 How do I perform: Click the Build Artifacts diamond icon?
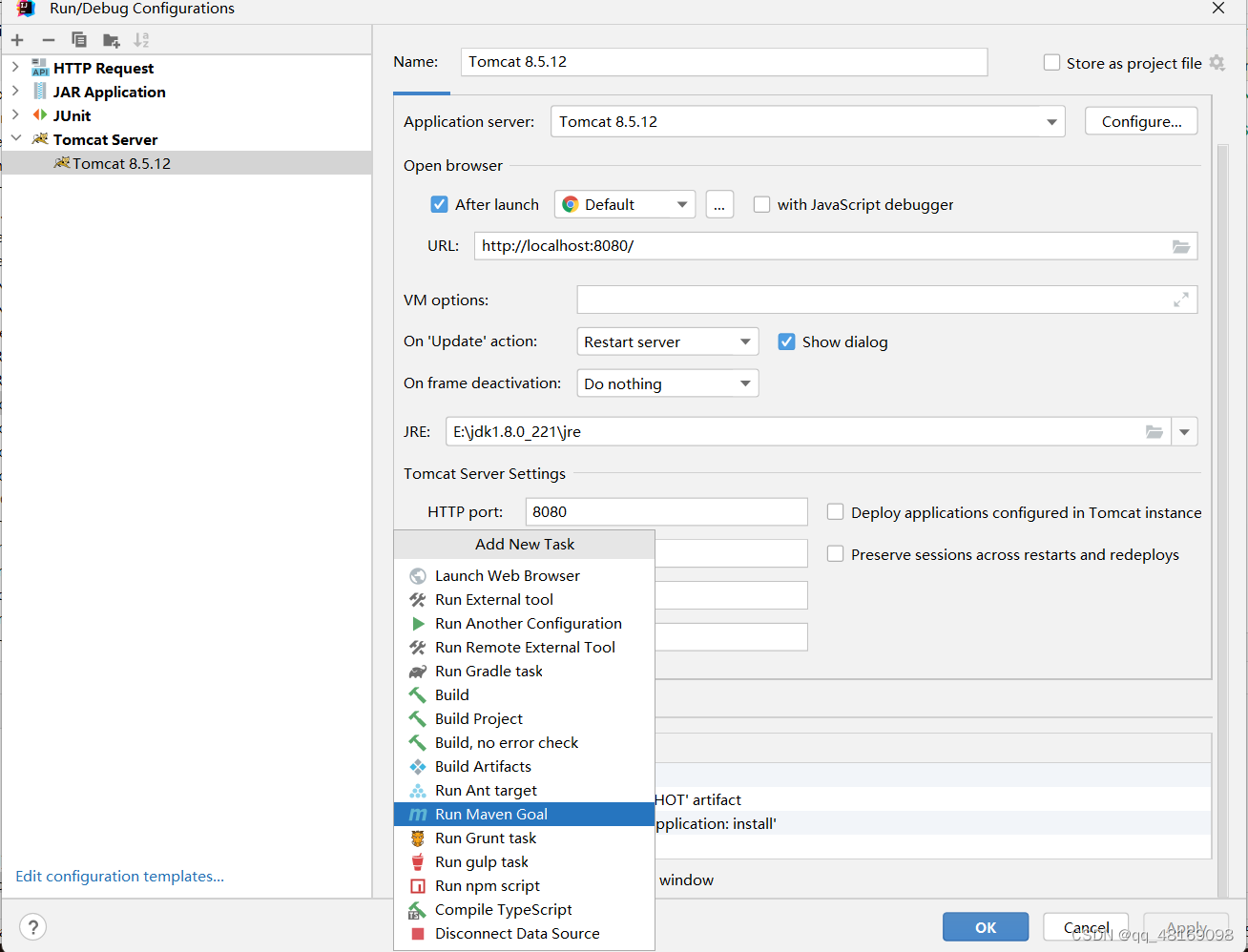tap(418, 767)
